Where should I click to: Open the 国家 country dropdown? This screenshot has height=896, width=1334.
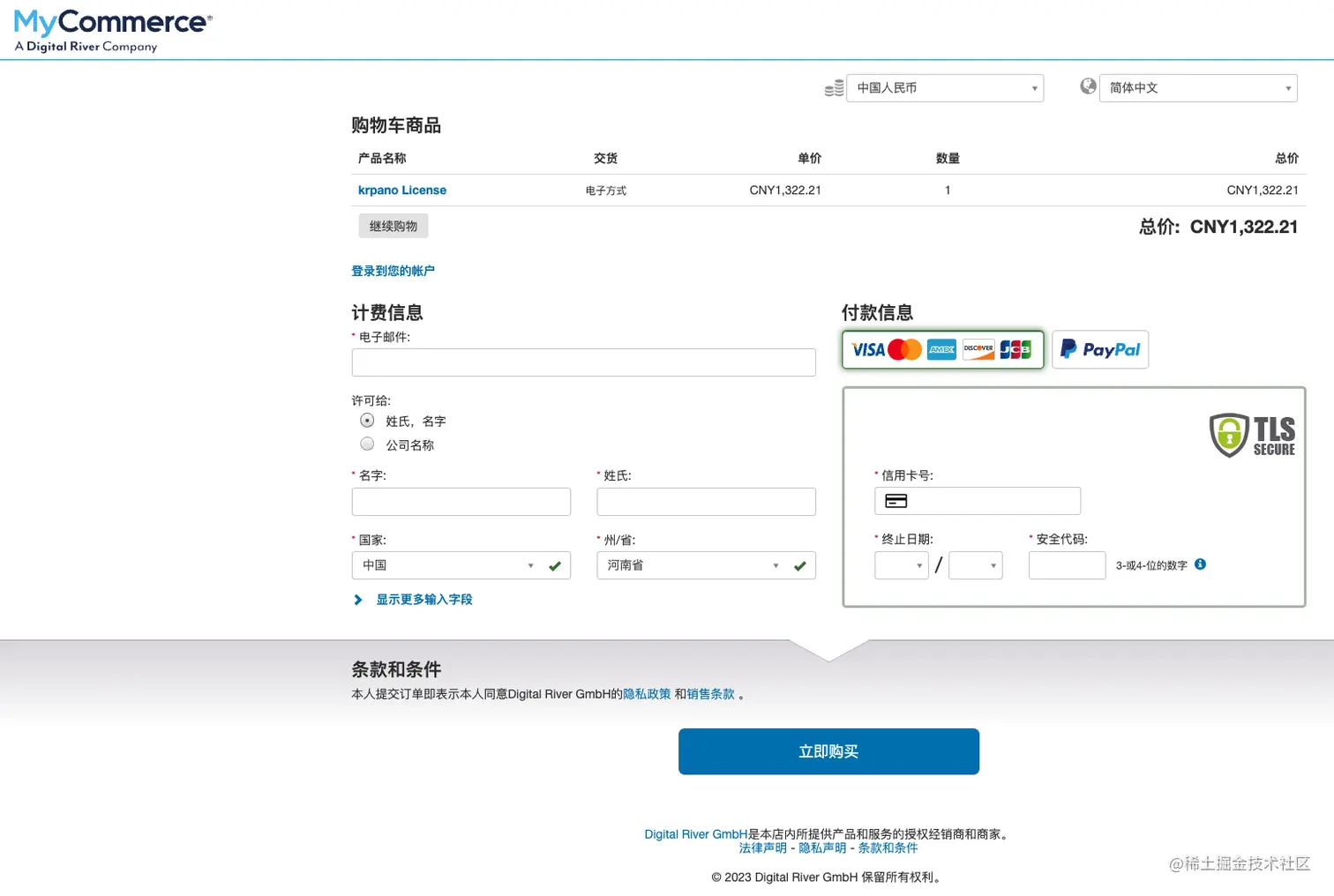point(461,565)
